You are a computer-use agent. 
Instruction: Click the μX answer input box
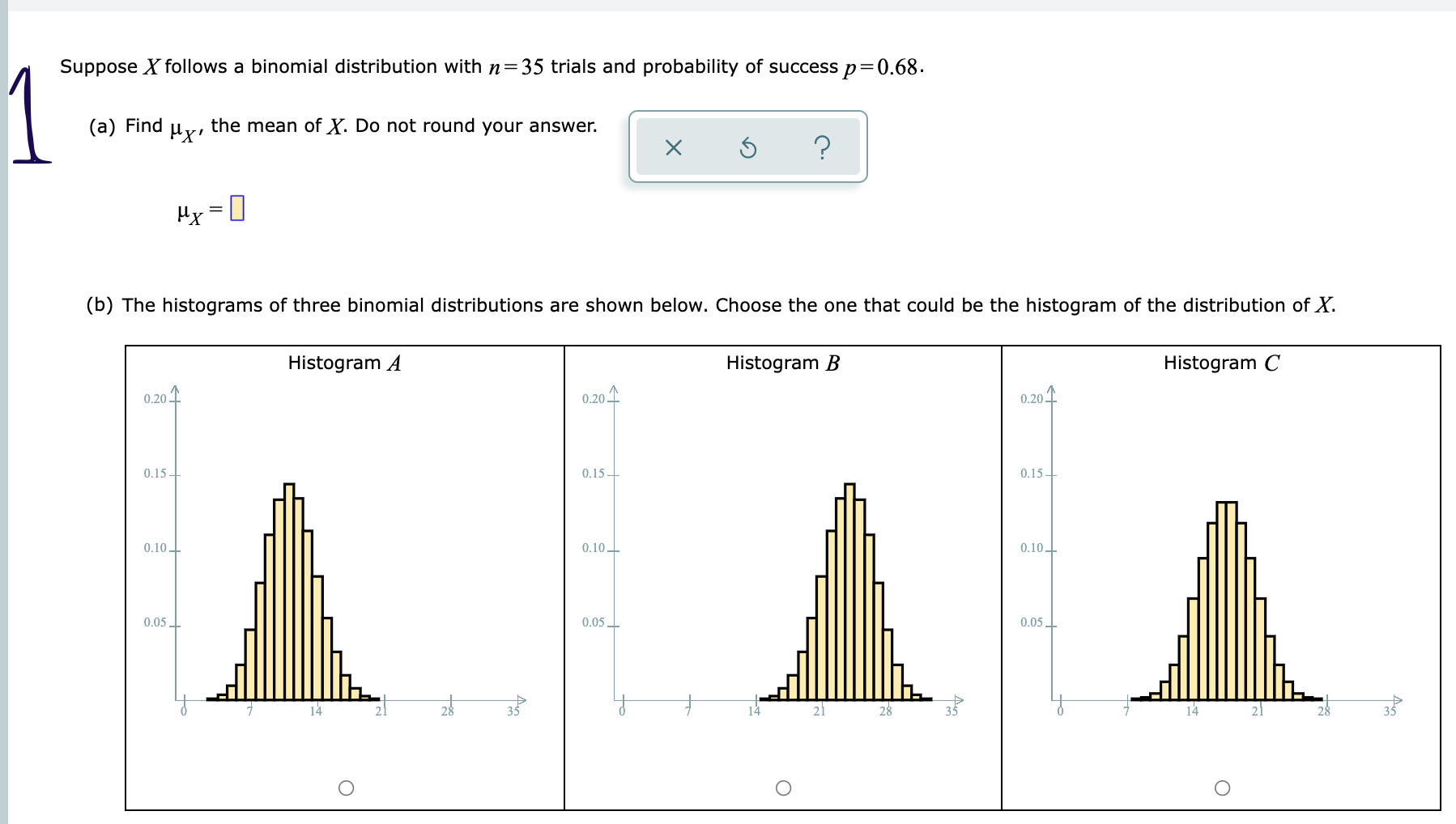(x=236, y=209)
